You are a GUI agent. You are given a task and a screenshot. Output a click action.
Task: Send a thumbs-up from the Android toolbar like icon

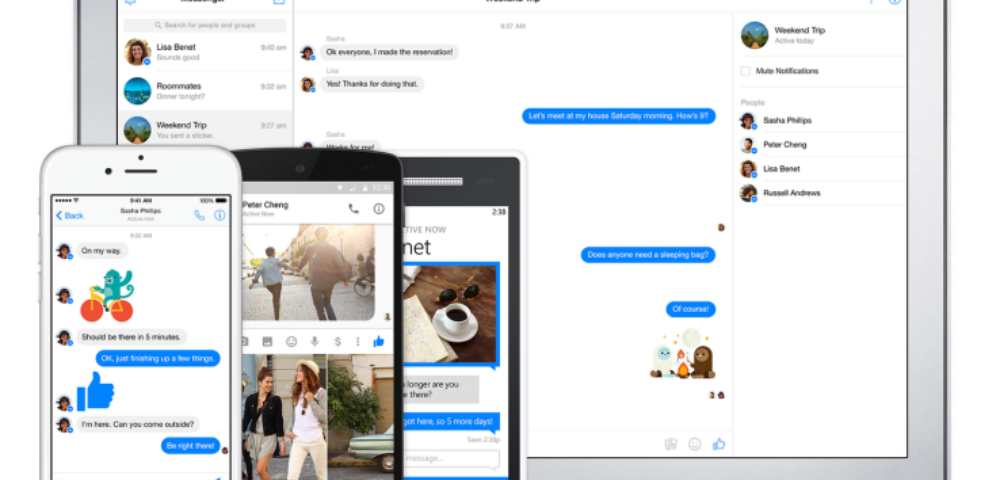[x=379, y=341]
